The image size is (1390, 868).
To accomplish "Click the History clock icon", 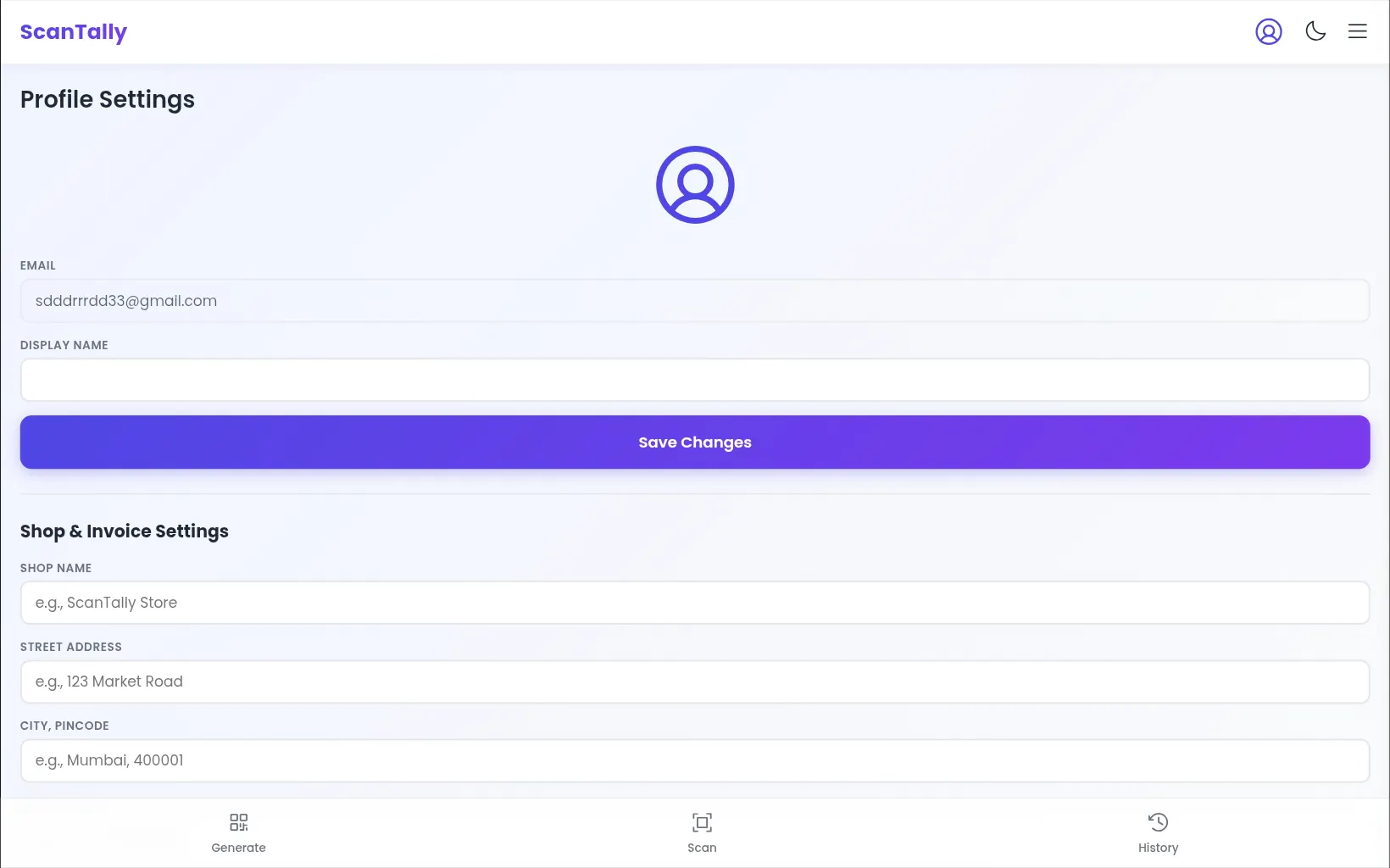I will (x=1158, y=822).
